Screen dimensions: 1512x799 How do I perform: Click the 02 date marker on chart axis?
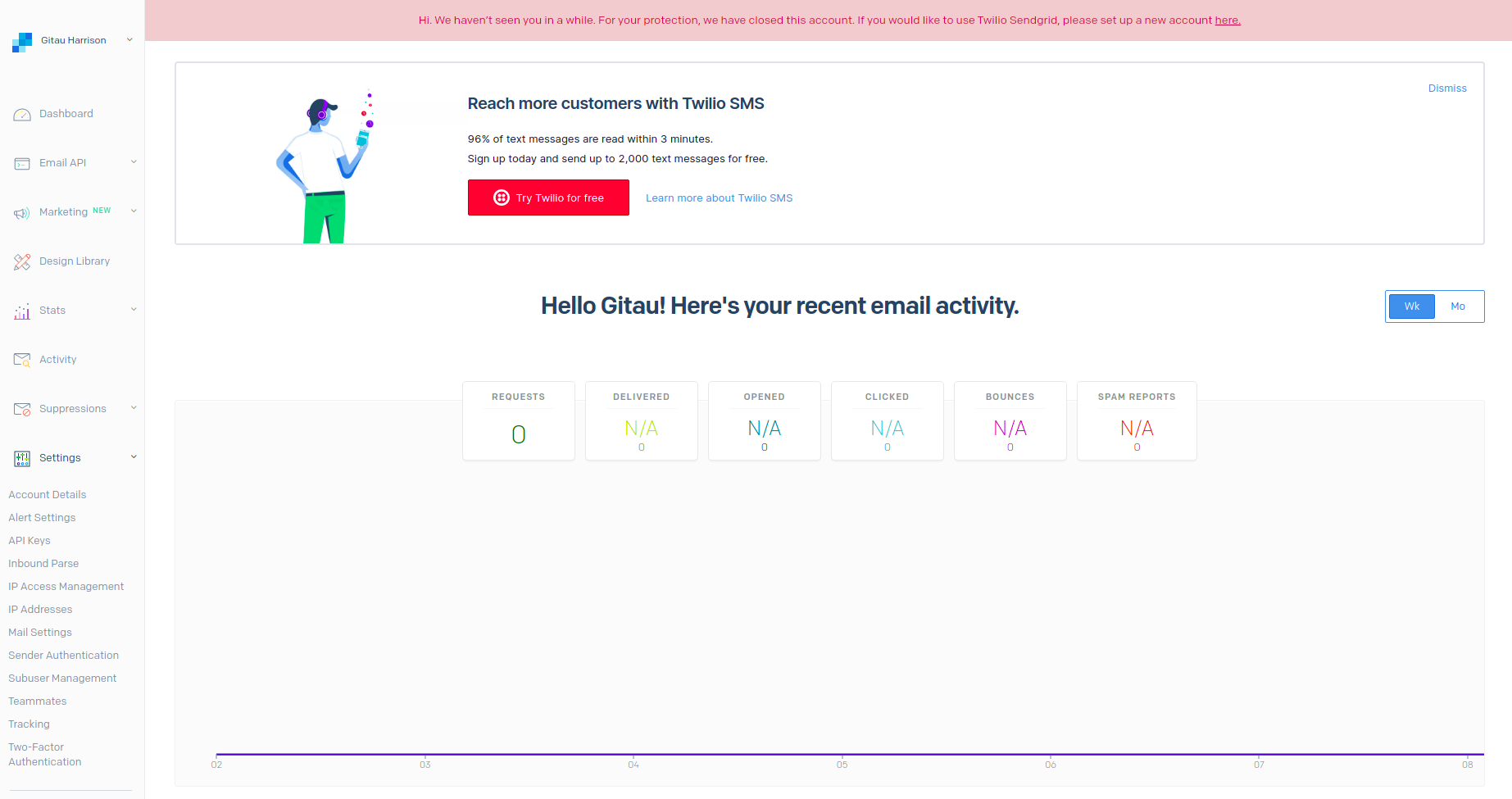coord(216,765)
